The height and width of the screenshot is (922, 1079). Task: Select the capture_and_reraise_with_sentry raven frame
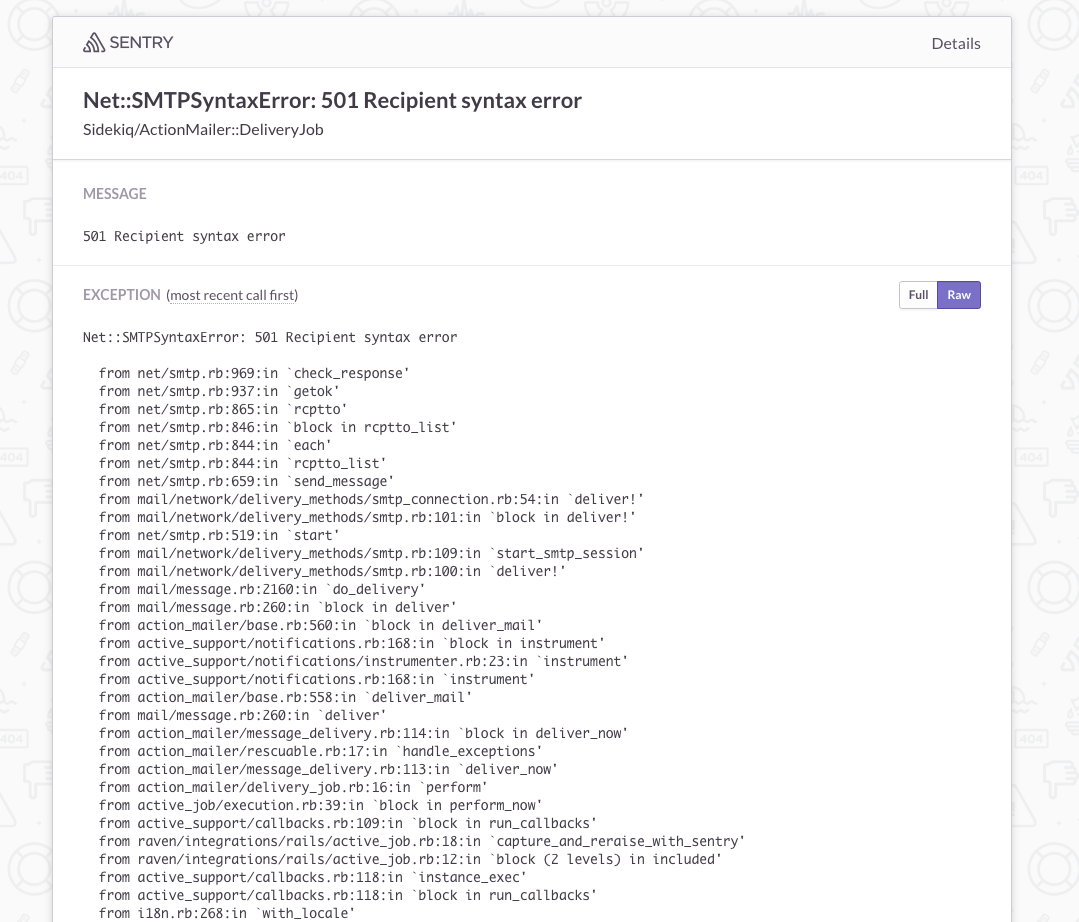click(x=420, y=841)
